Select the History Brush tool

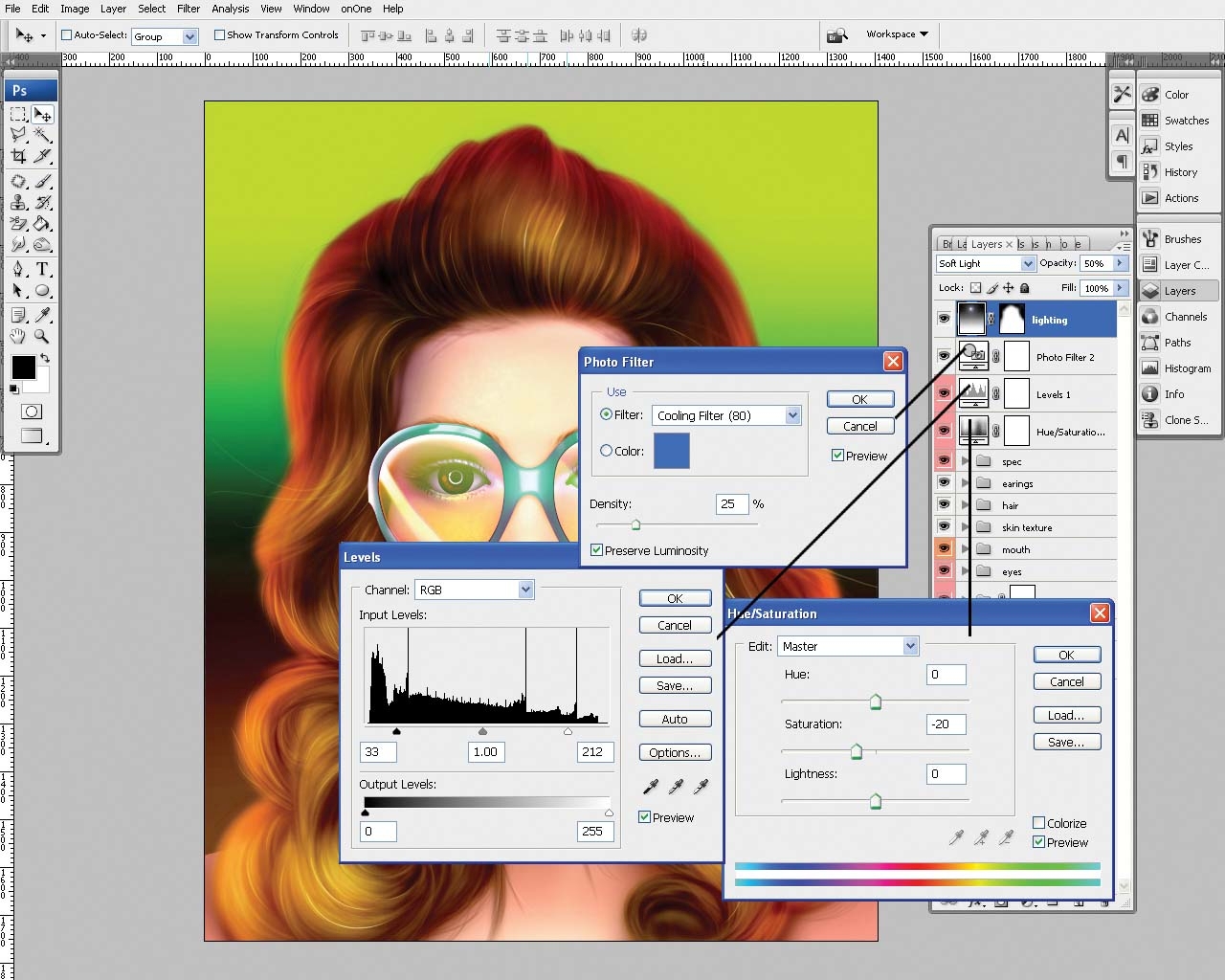tap(42, 202)
